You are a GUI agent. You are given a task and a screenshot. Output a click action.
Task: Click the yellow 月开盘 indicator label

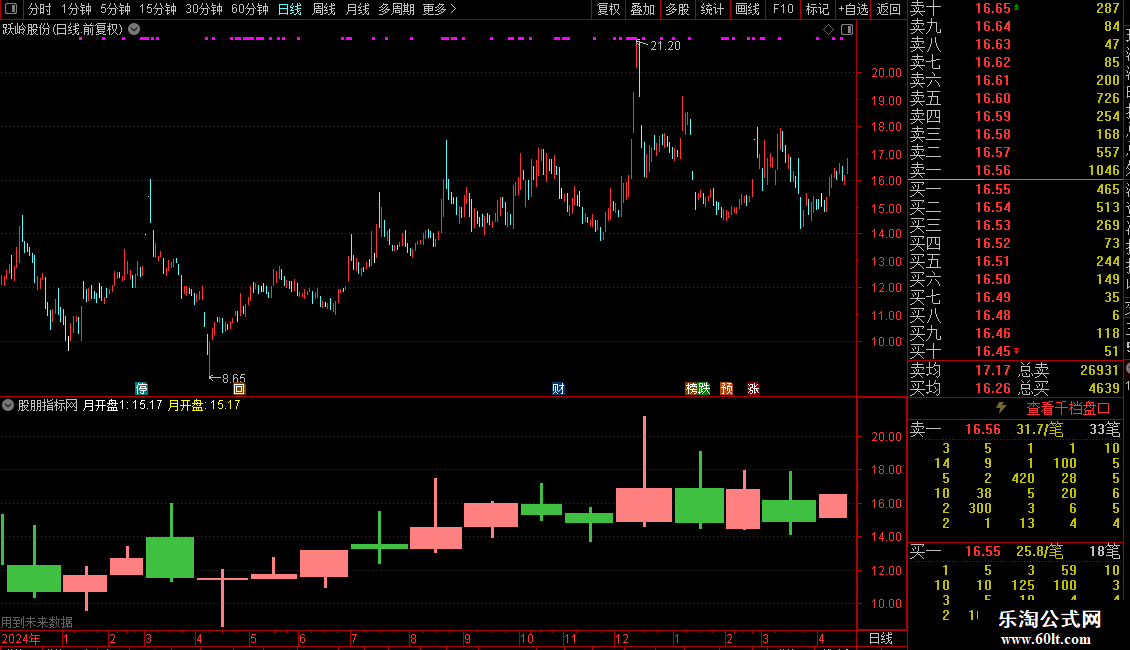[x=204, y=405]
